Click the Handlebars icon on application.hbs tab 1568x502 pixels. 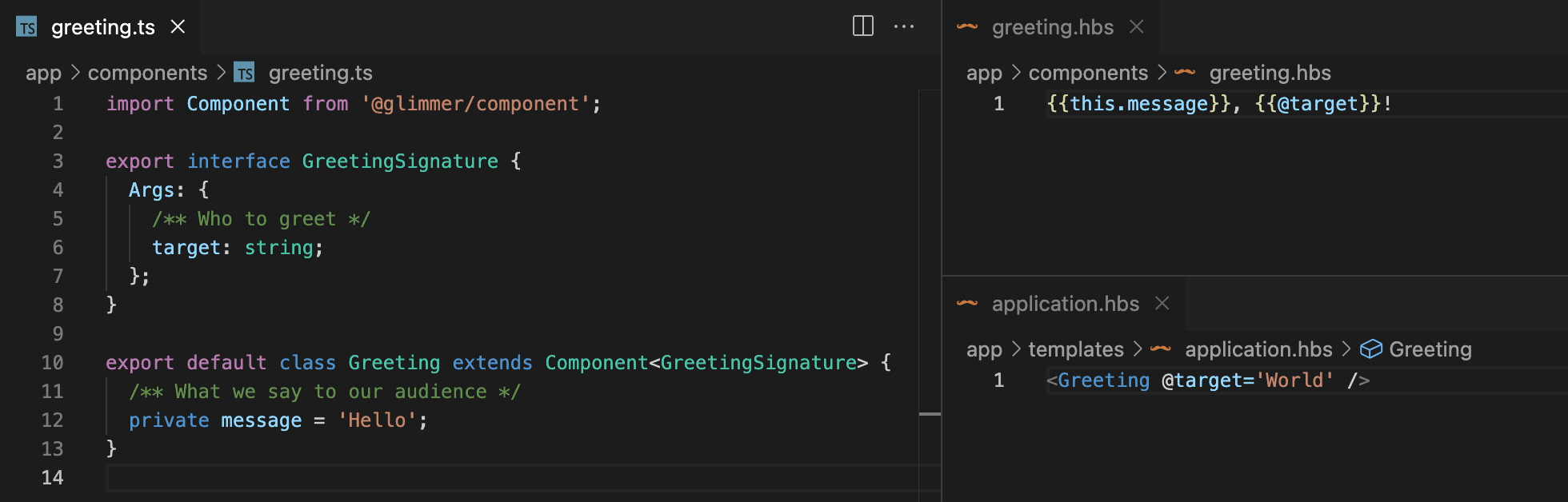click(x=967, y=303)
